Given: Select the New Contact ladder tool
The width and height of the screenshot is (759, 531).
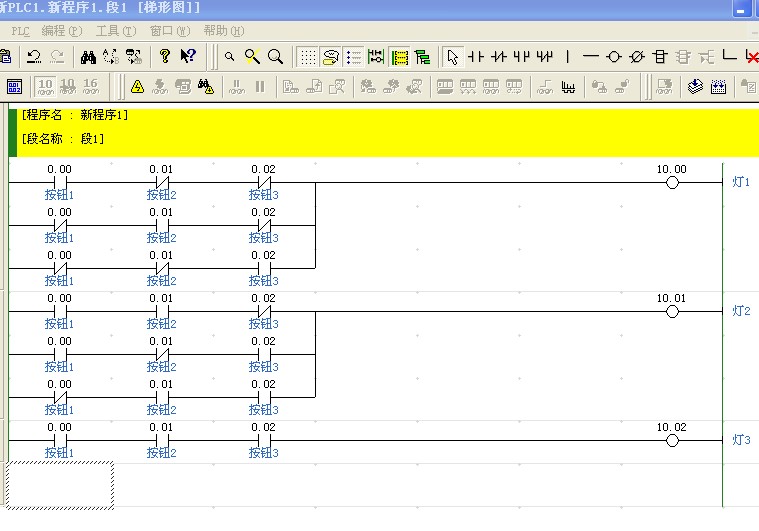Looking at the screenshot, I should [476, 57].
